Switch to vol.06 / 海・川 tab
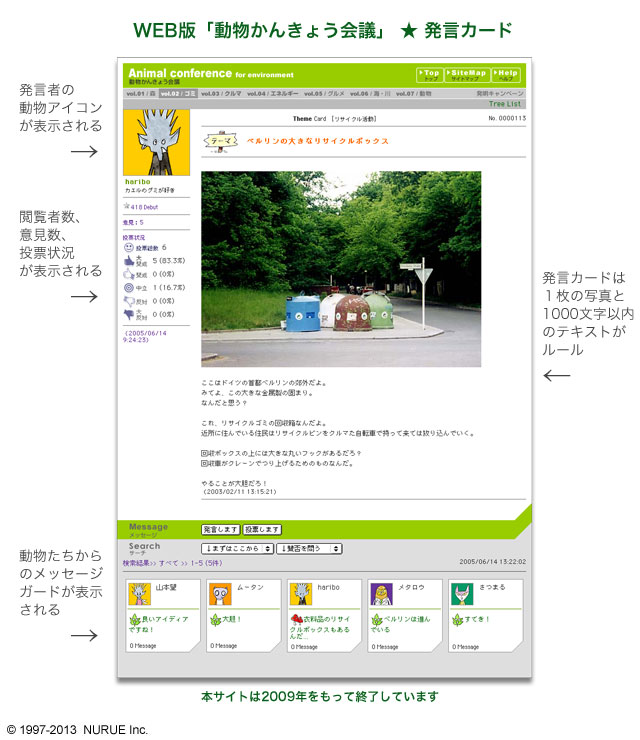 [x=370, y=93]
